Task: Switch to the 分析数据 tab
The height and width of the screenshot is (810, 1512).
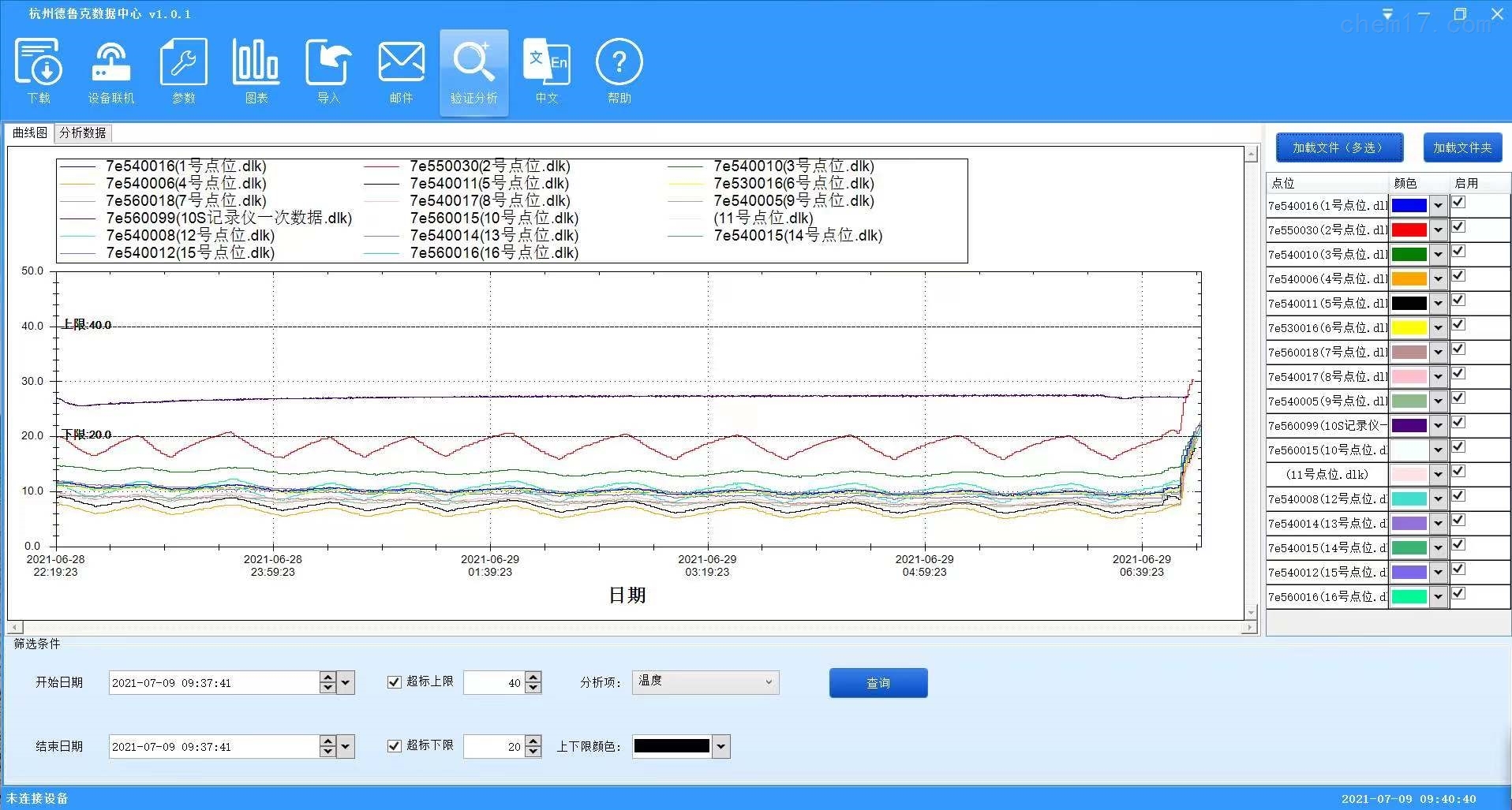Action: tap(82, 132)
